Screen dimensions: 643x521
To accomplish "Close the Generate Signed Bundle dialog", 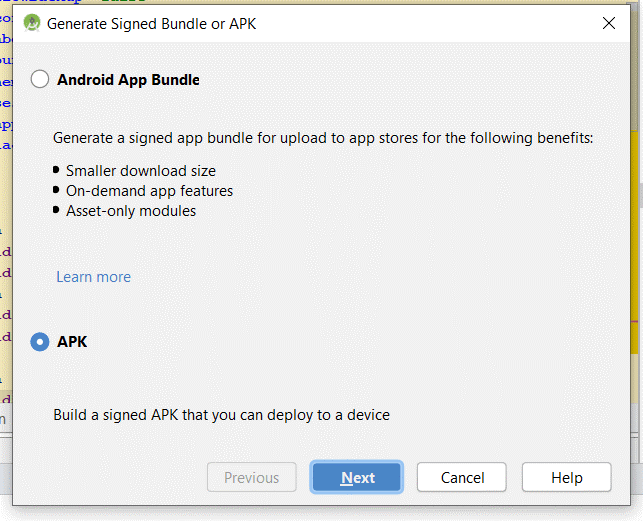I will (x=608, y=23).
